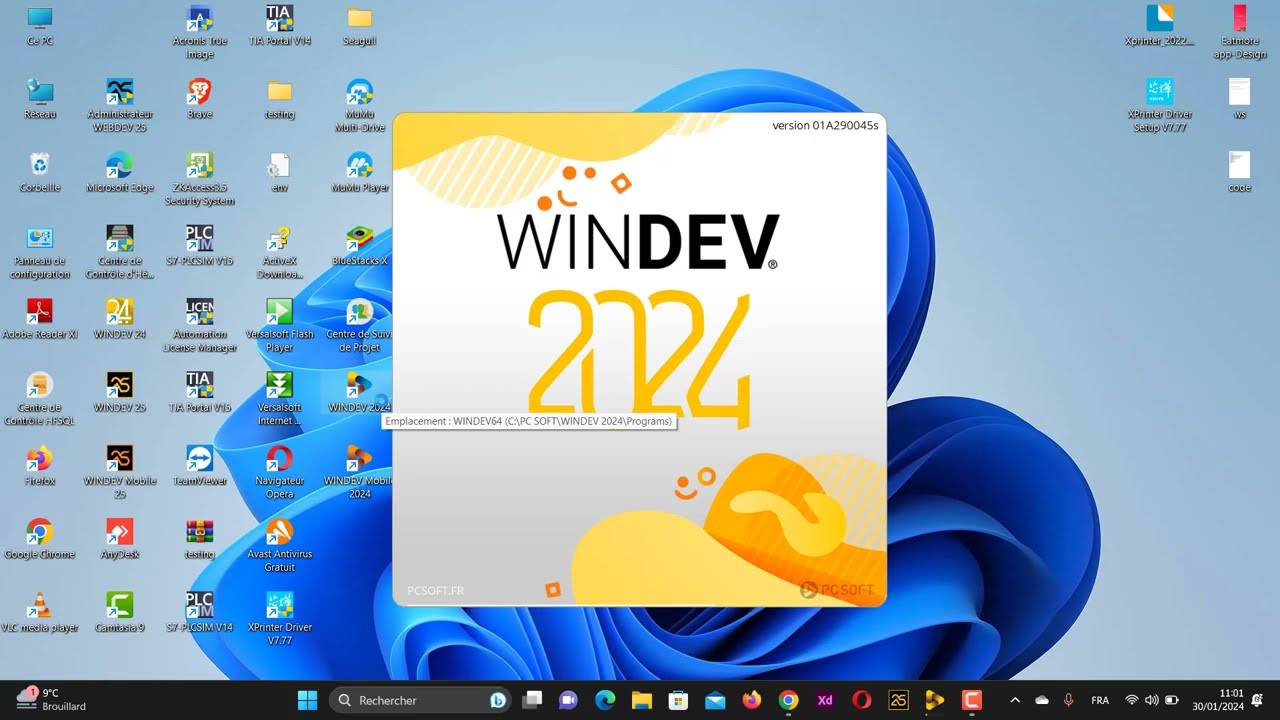Select the Xprinter 2022... desktop icon

1160,25
